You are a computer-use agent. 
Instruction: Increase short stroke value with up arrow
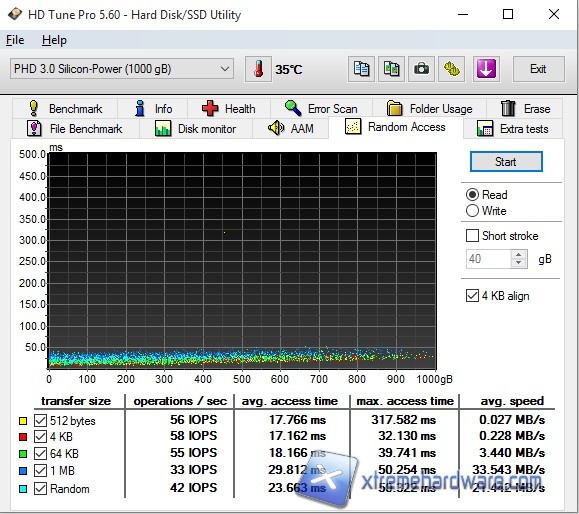[519, 255]
